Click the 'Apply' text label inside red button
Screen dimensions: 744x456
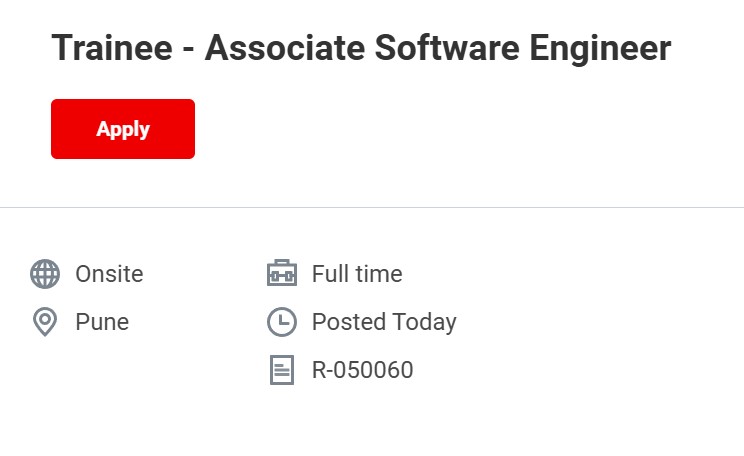pos(123,129)
